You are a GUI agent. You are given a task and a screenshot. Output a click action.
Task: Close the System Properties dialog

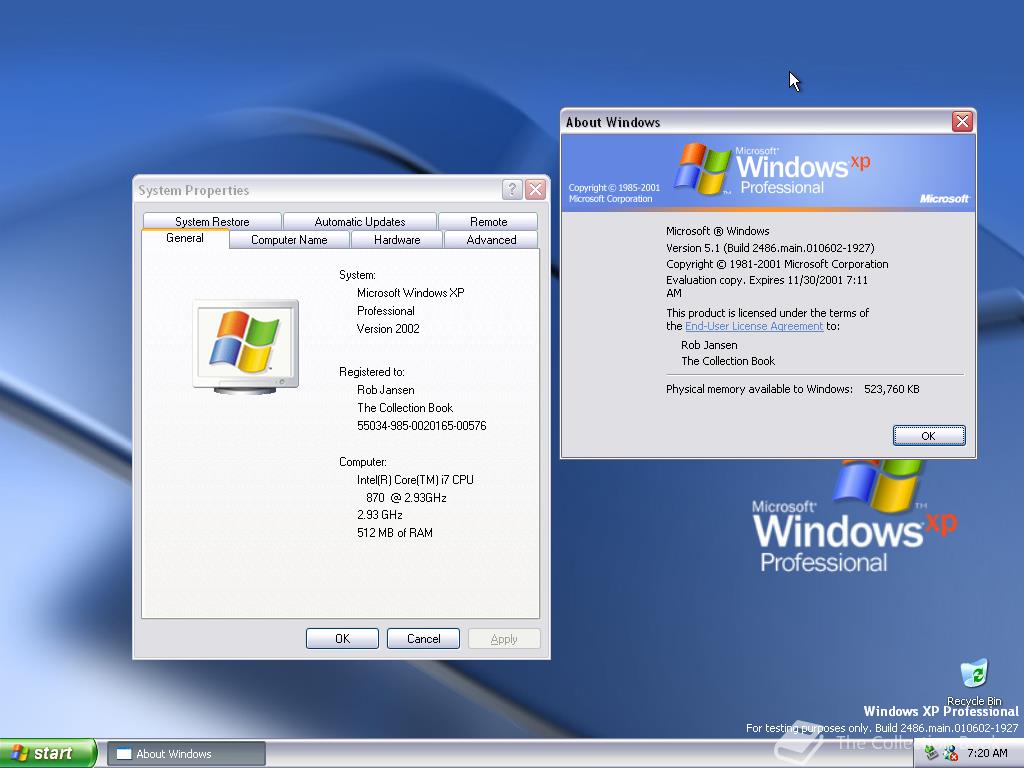(x=536, y=189)
